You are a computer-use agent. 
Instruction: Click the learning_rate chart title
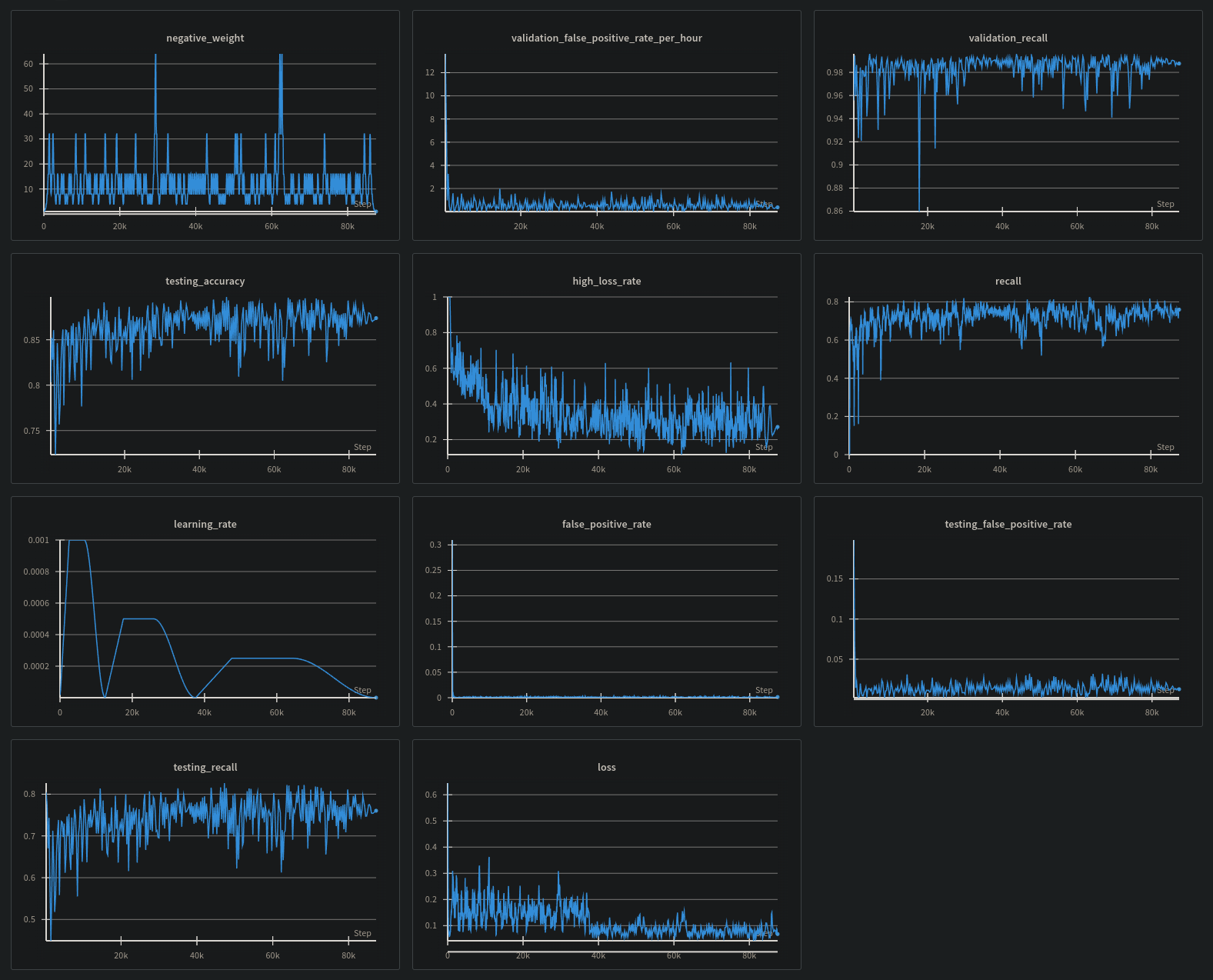pos(205,524)
